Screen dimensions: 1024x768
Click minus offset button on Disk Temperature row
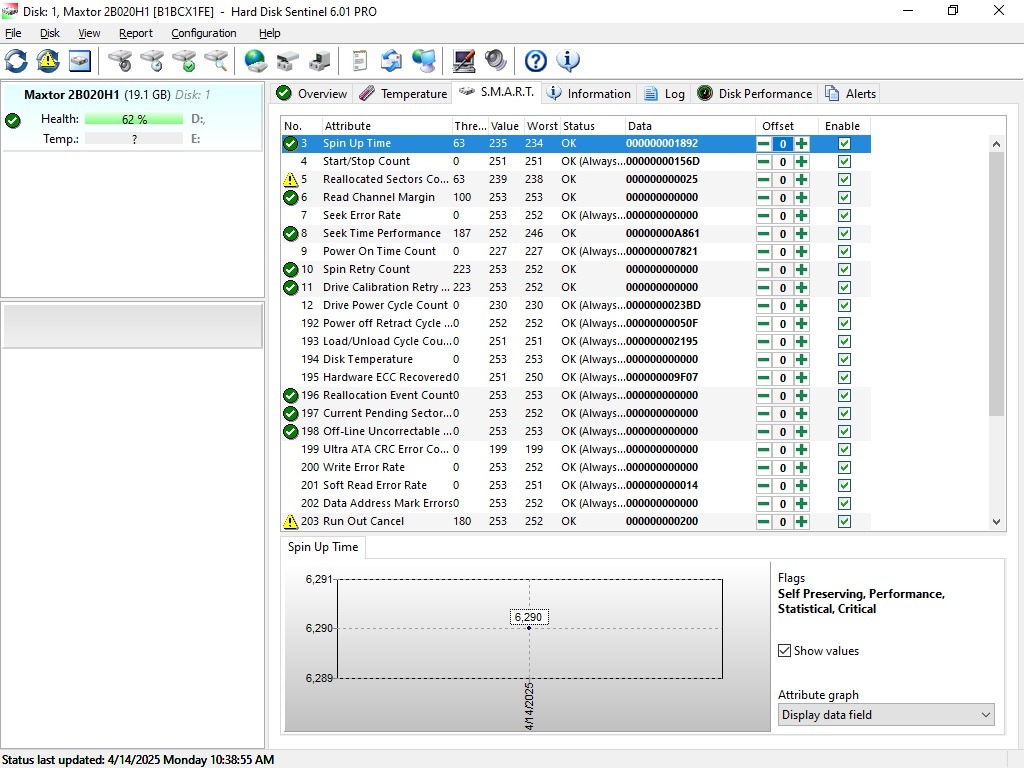point(763,359)
